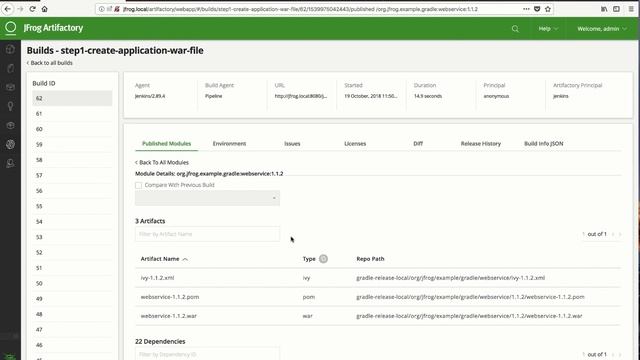Screen dimensions: 640x360
Task: Switch to Licenses tab
Action: [355, 144]
